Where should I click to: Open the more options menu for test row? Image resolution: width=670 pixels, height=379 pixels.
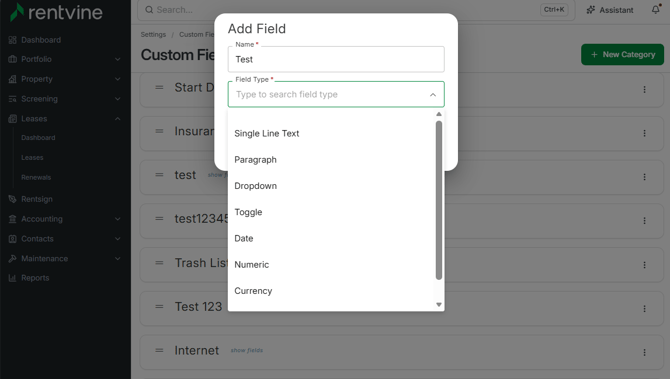coord(644,177)
